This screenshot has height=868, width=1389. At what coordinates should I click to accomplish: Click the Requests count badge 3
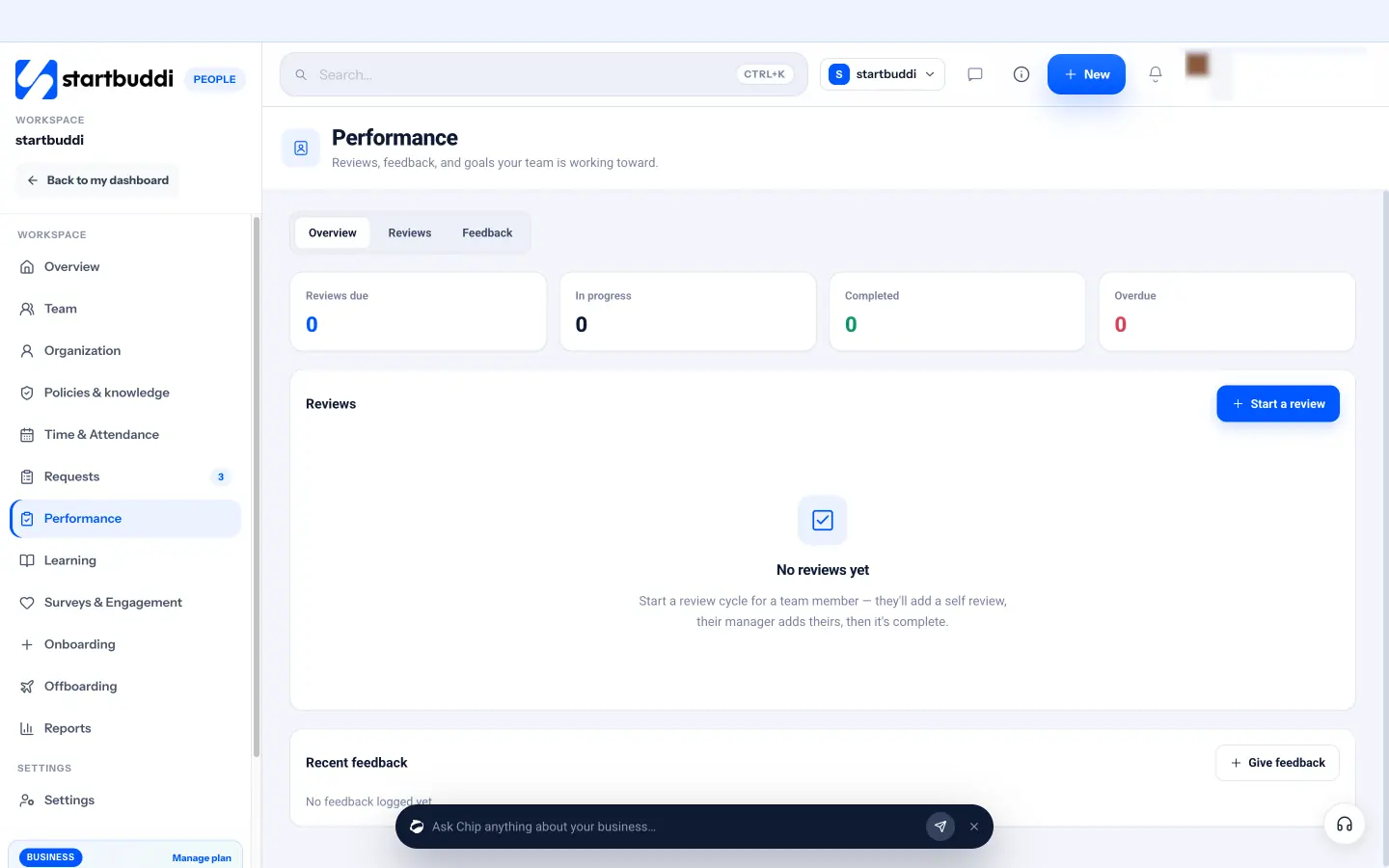point(221,476)
